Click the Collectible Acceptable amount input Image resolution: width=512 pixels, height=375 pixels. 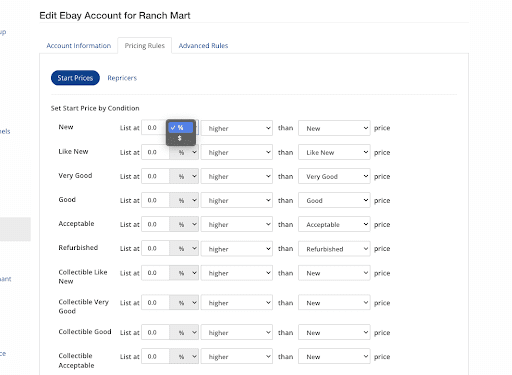pyautogui.click(x=155, y=356)
